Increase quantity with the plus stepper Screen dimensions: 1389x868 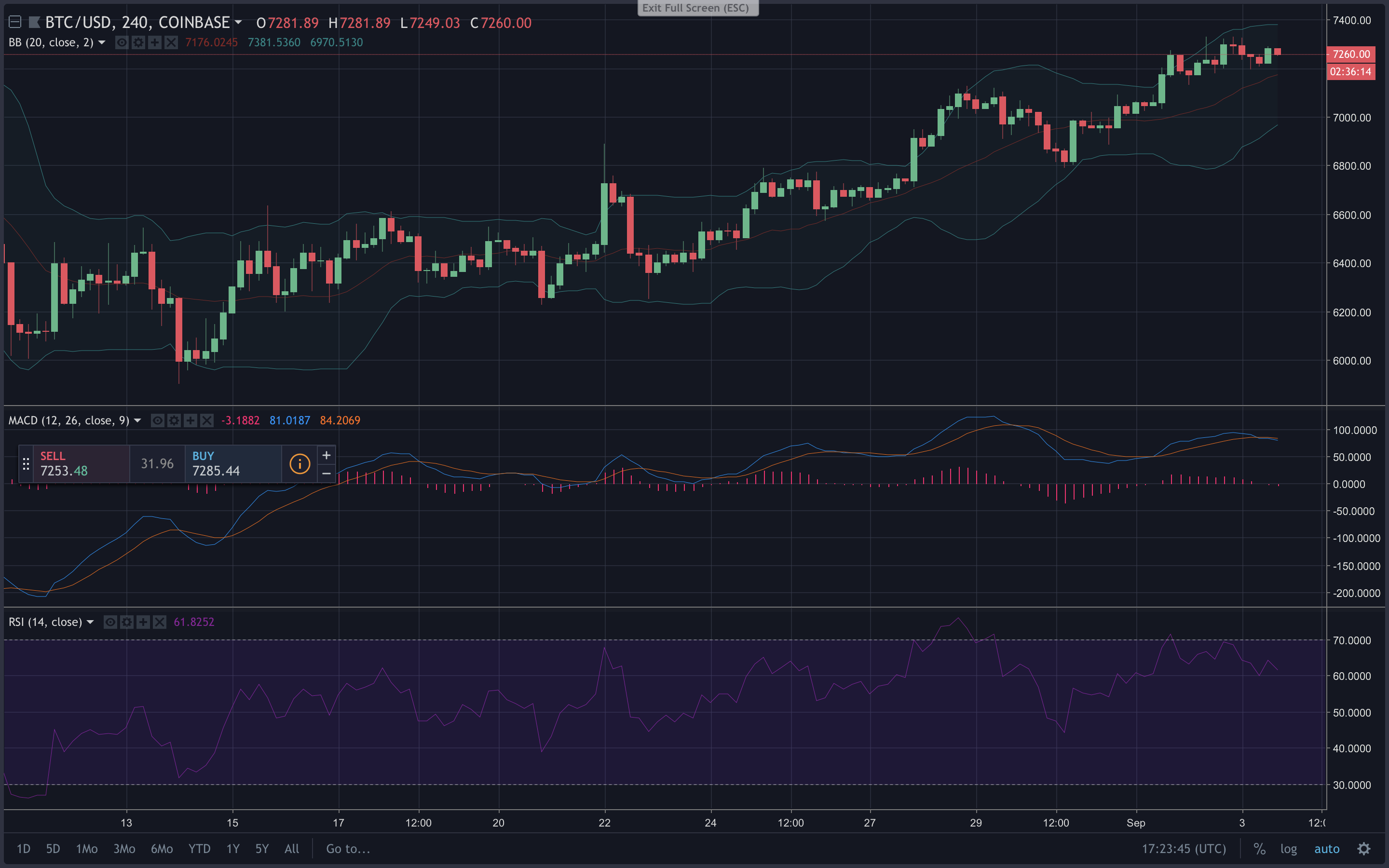pos(326,455)
